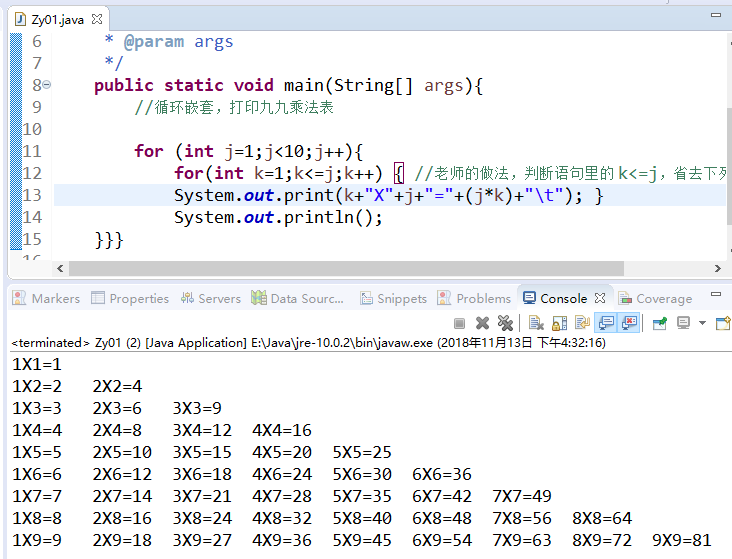Click the Snippets tab icon
732x559 pixels.
pyautogui.click(x=366, y=298)
